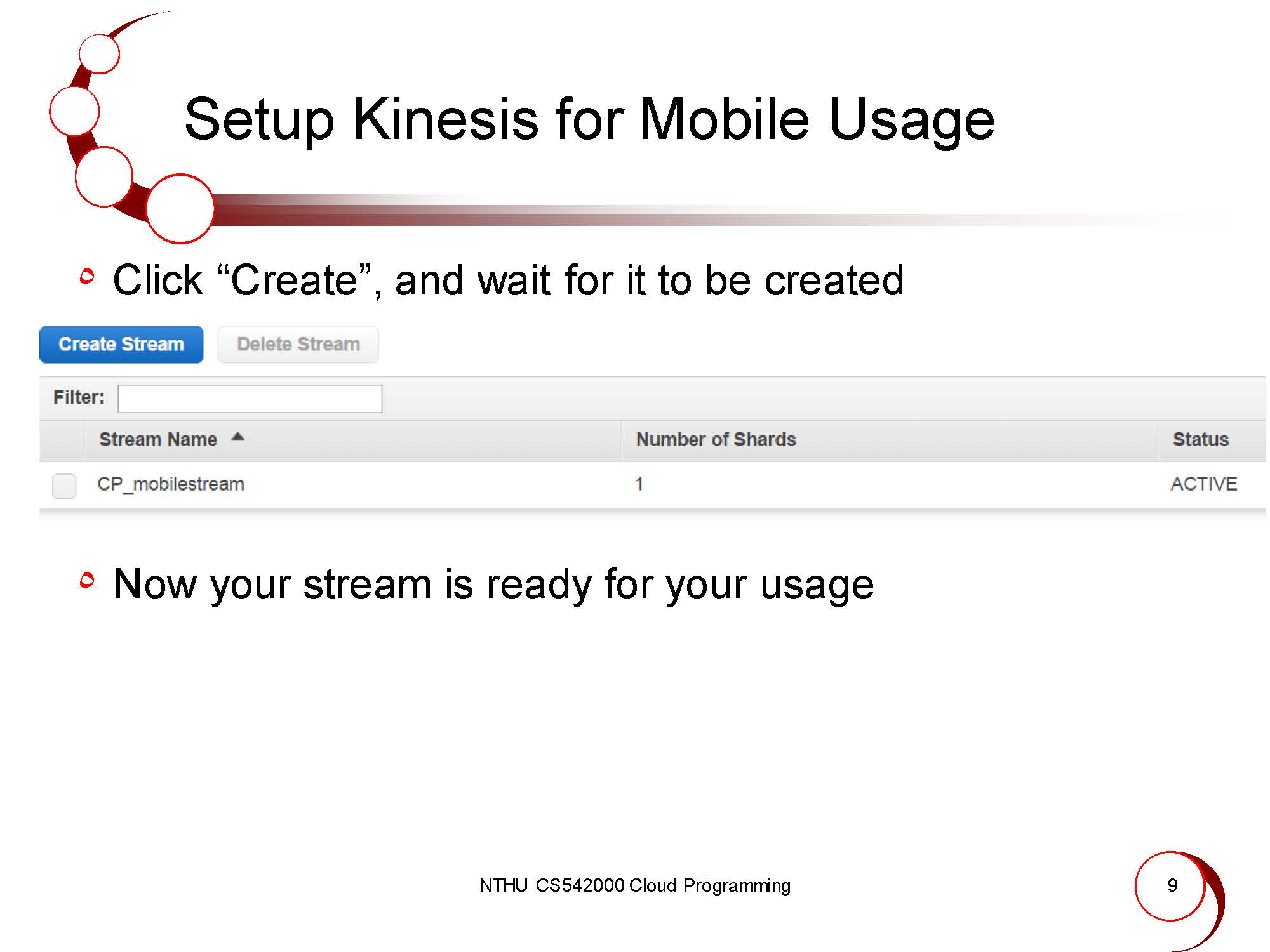Click the 'Filter:' label text
This screenshot has height=952, width=1270.
click(79, 397)
